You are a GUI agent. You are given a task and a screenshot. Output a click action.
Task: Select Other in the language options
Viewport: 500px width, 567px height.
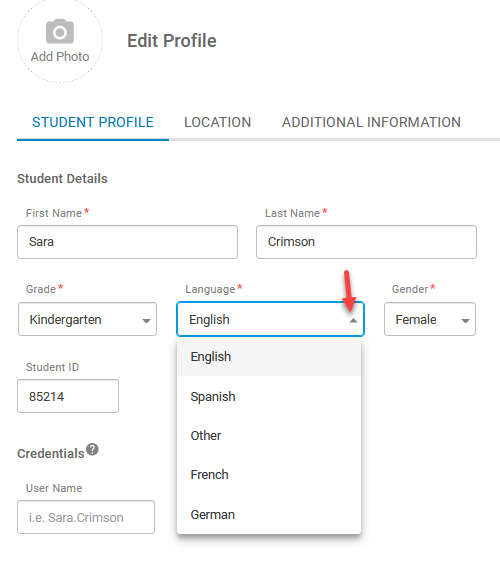[x=269, y=435]
